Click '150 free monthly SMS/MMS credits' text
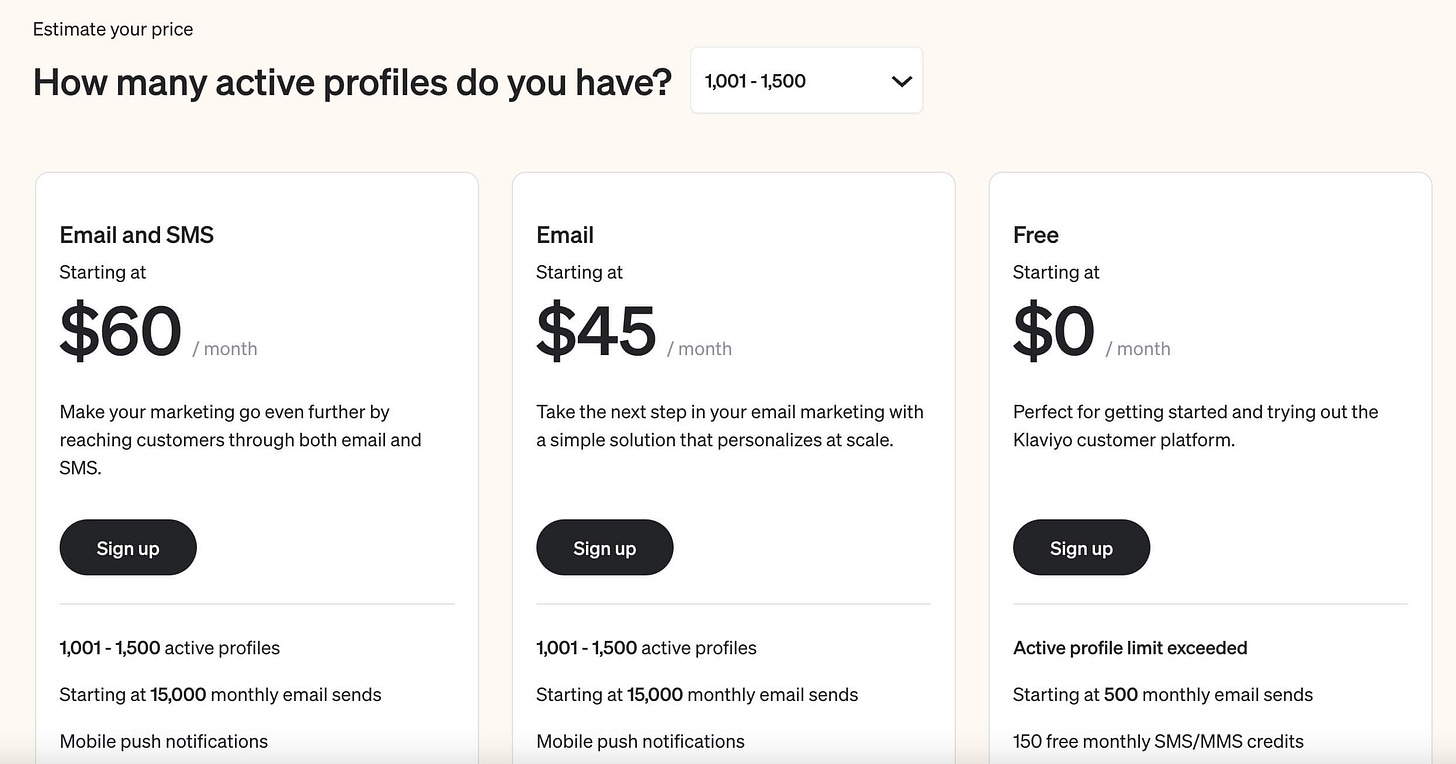Viewport: 1456px width, 764px height. 1158,741
